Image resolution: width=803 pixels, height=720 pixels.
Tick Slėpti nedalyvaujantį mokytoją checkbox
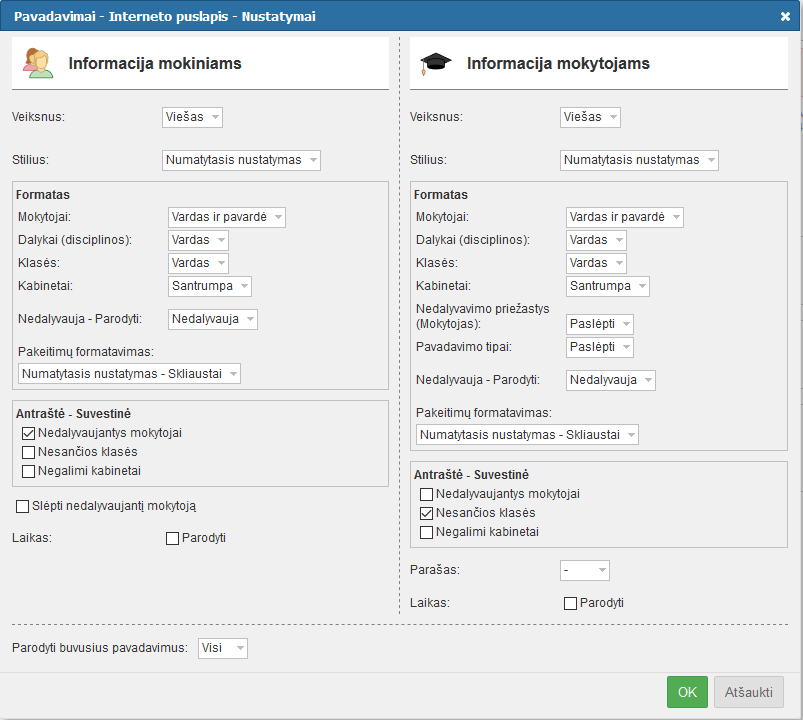[x=23, y=506]
